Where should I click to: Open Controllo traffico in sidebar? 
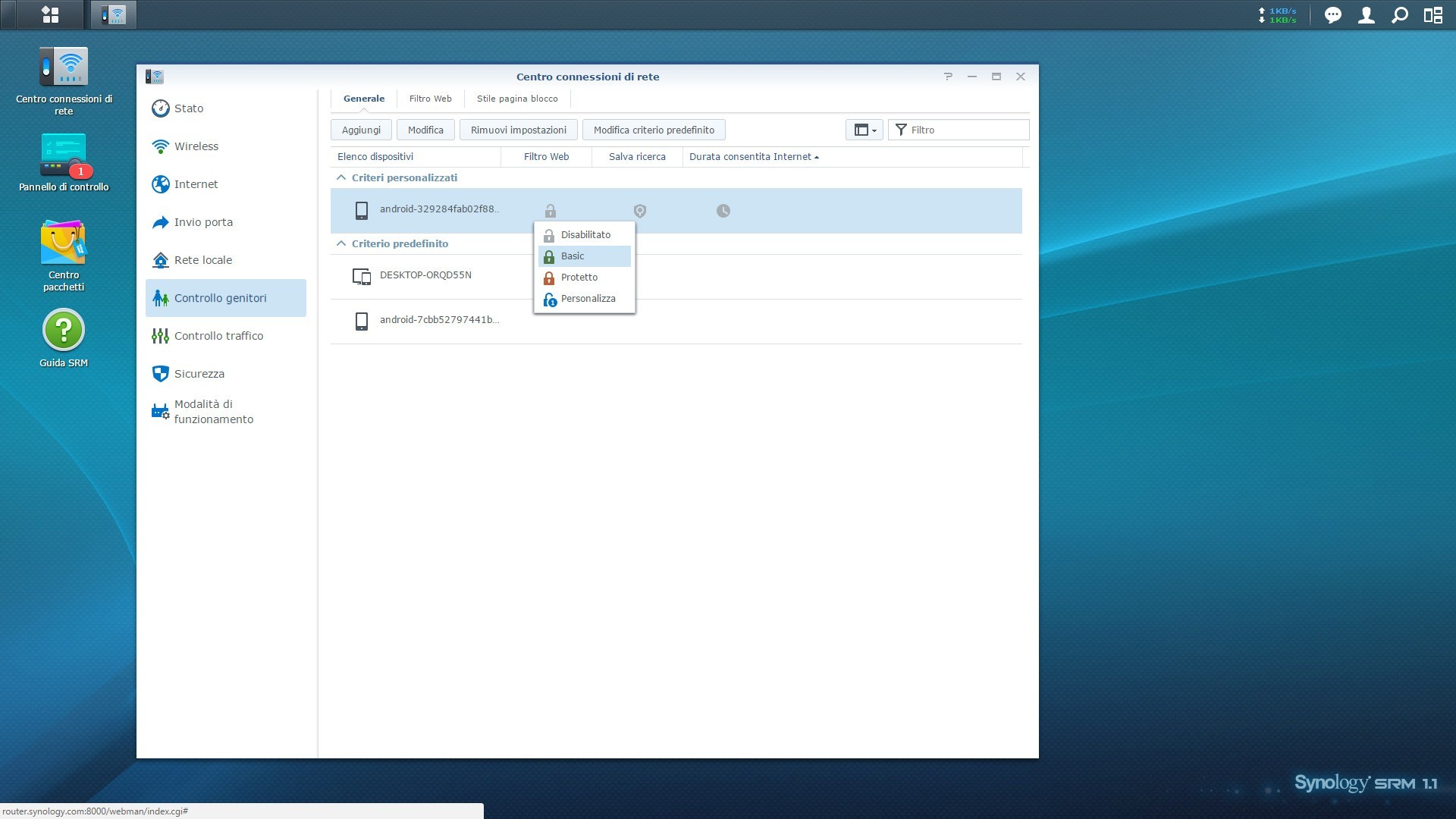click(218, 336)
